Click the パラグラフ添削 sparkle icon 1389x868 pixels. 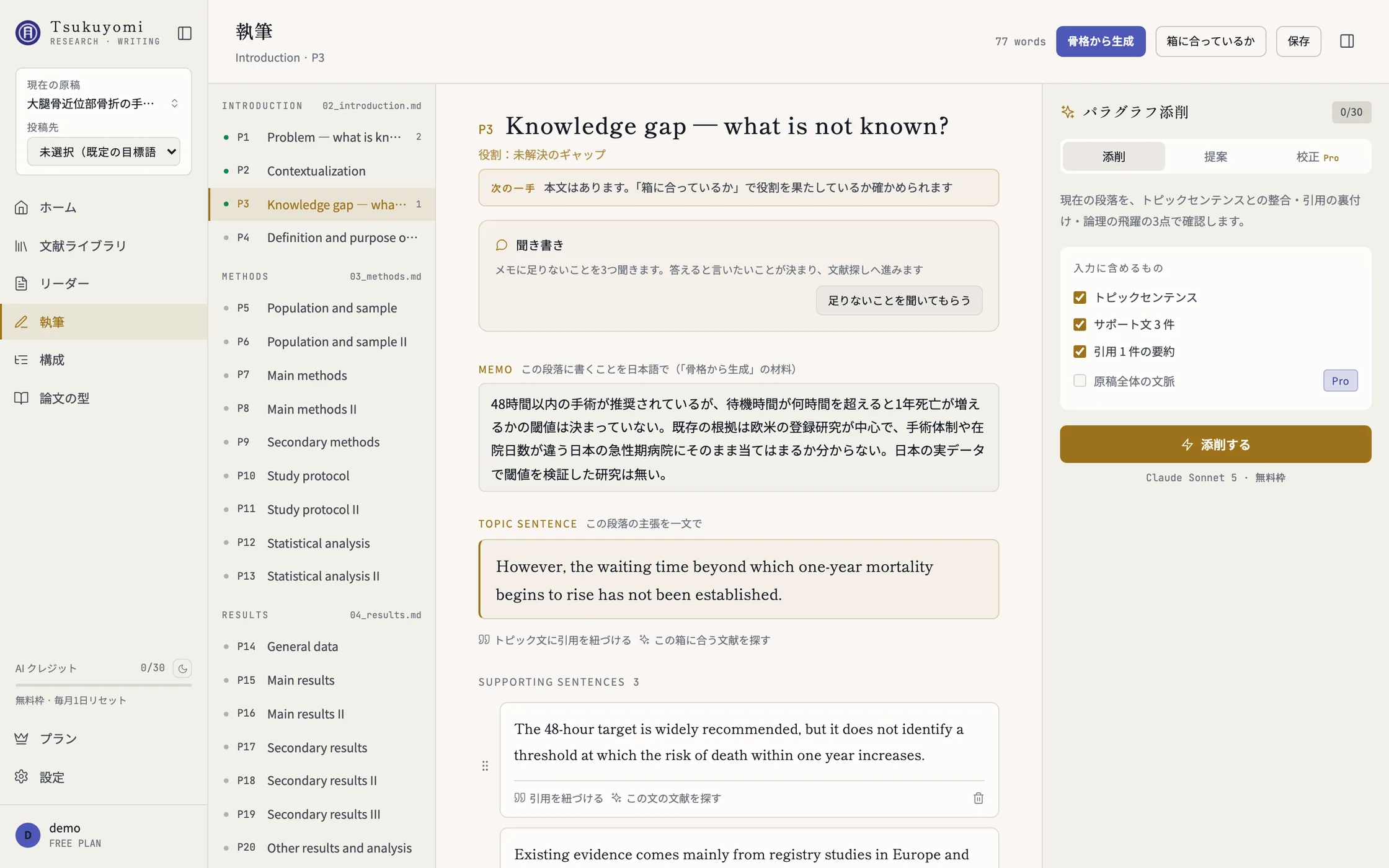pyautogui.click(x=1068, y=112)
